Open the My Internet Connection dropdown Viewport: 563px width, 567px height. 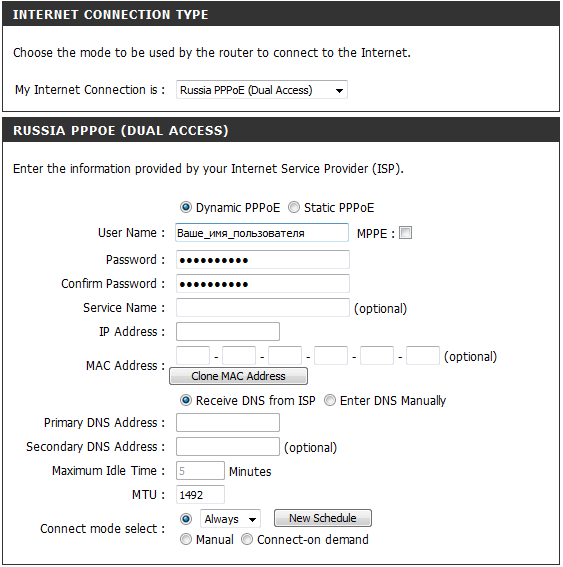pos(261,90)
